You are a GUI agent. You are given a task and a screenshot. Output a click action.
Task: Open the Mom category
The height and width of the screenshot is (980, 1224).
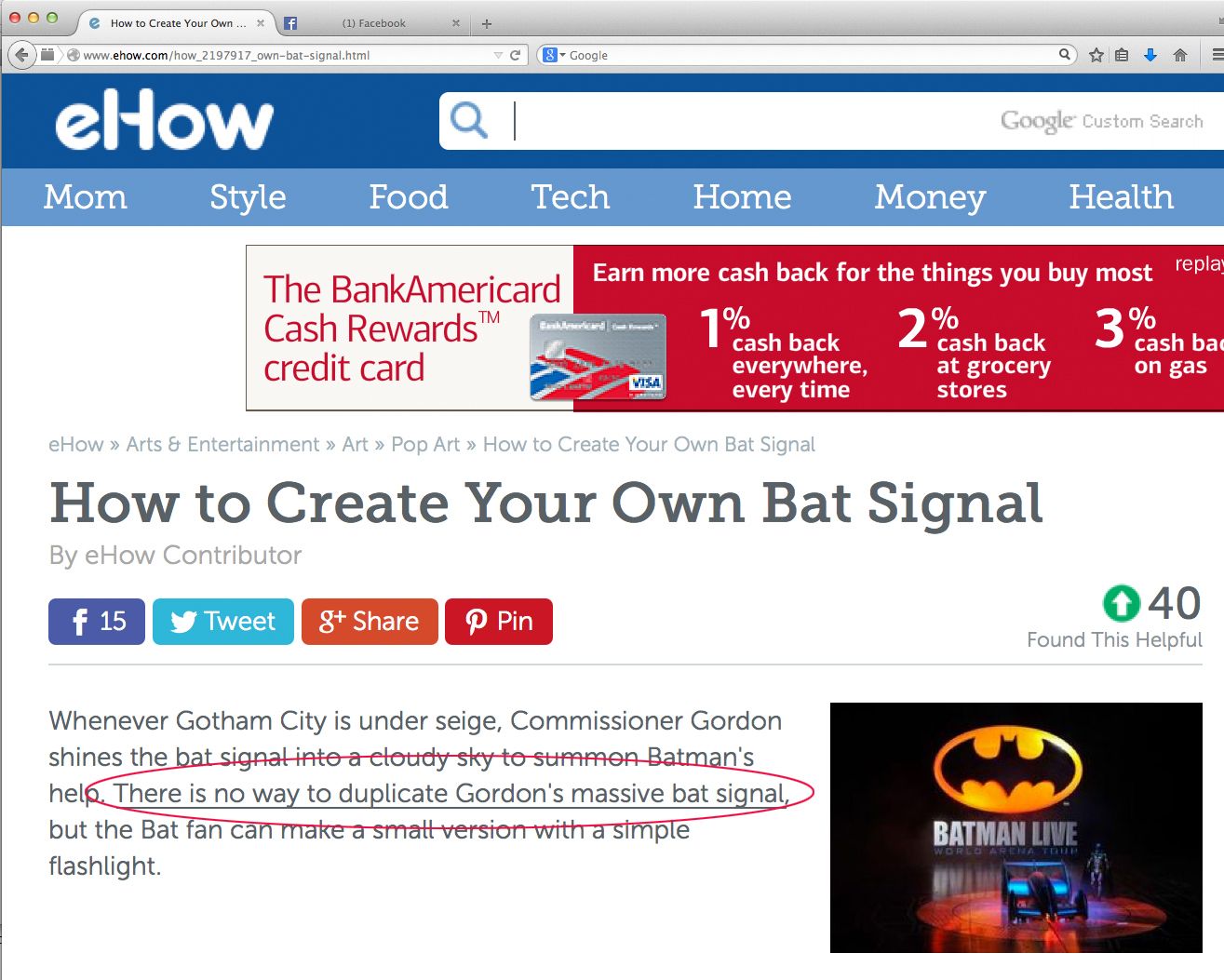pyautogui.click(x=85, y=197)
